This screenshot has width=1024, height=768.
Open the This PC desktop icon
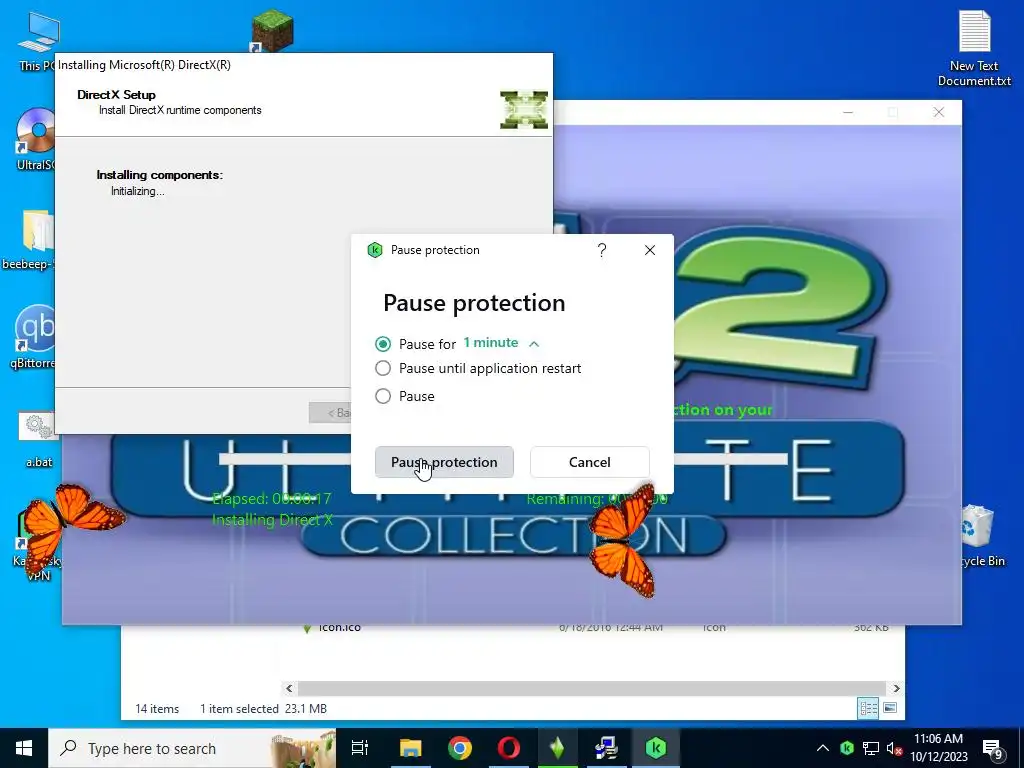(37, 40)
